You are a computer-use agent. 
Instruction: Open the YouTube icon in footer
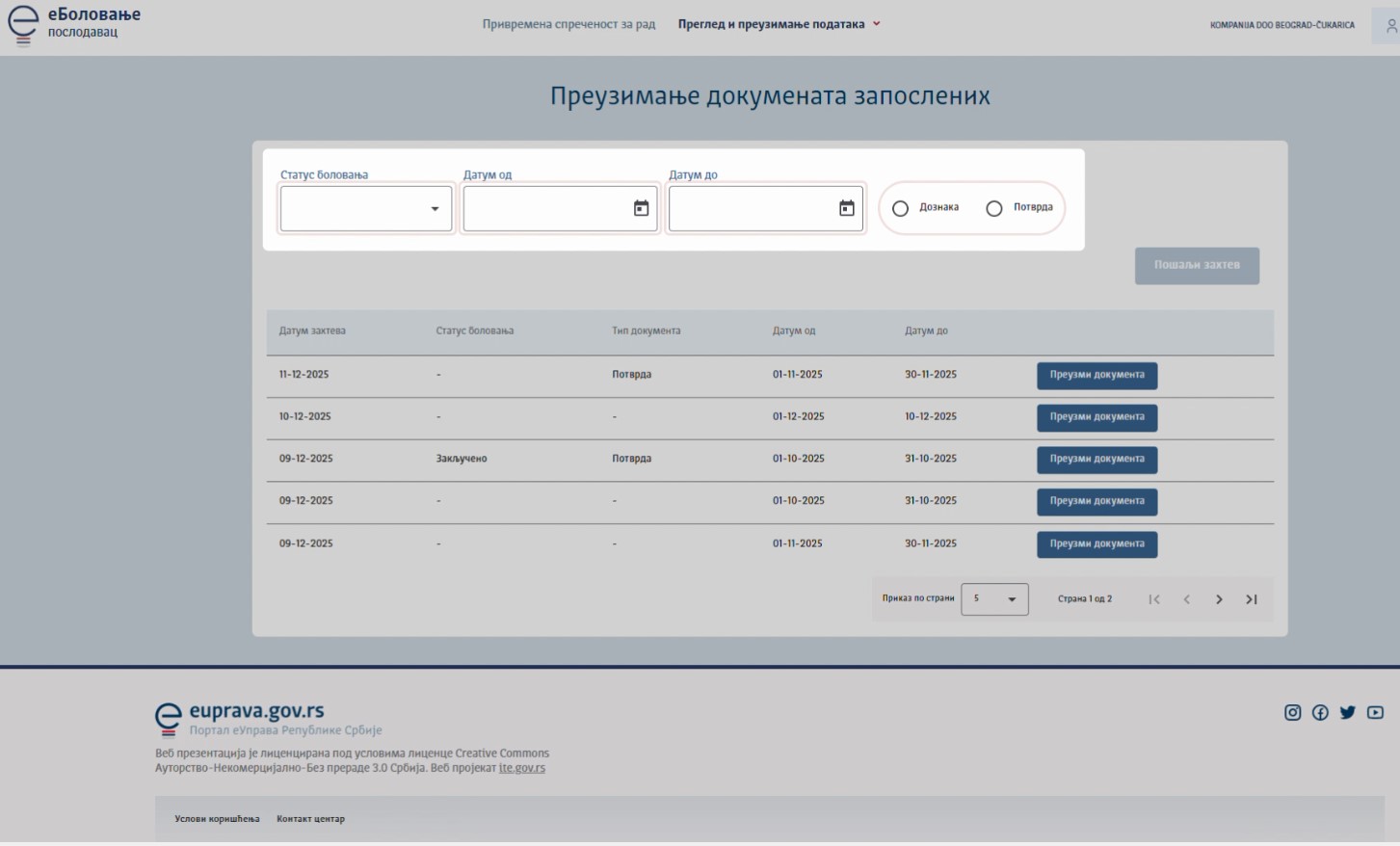1375,712
